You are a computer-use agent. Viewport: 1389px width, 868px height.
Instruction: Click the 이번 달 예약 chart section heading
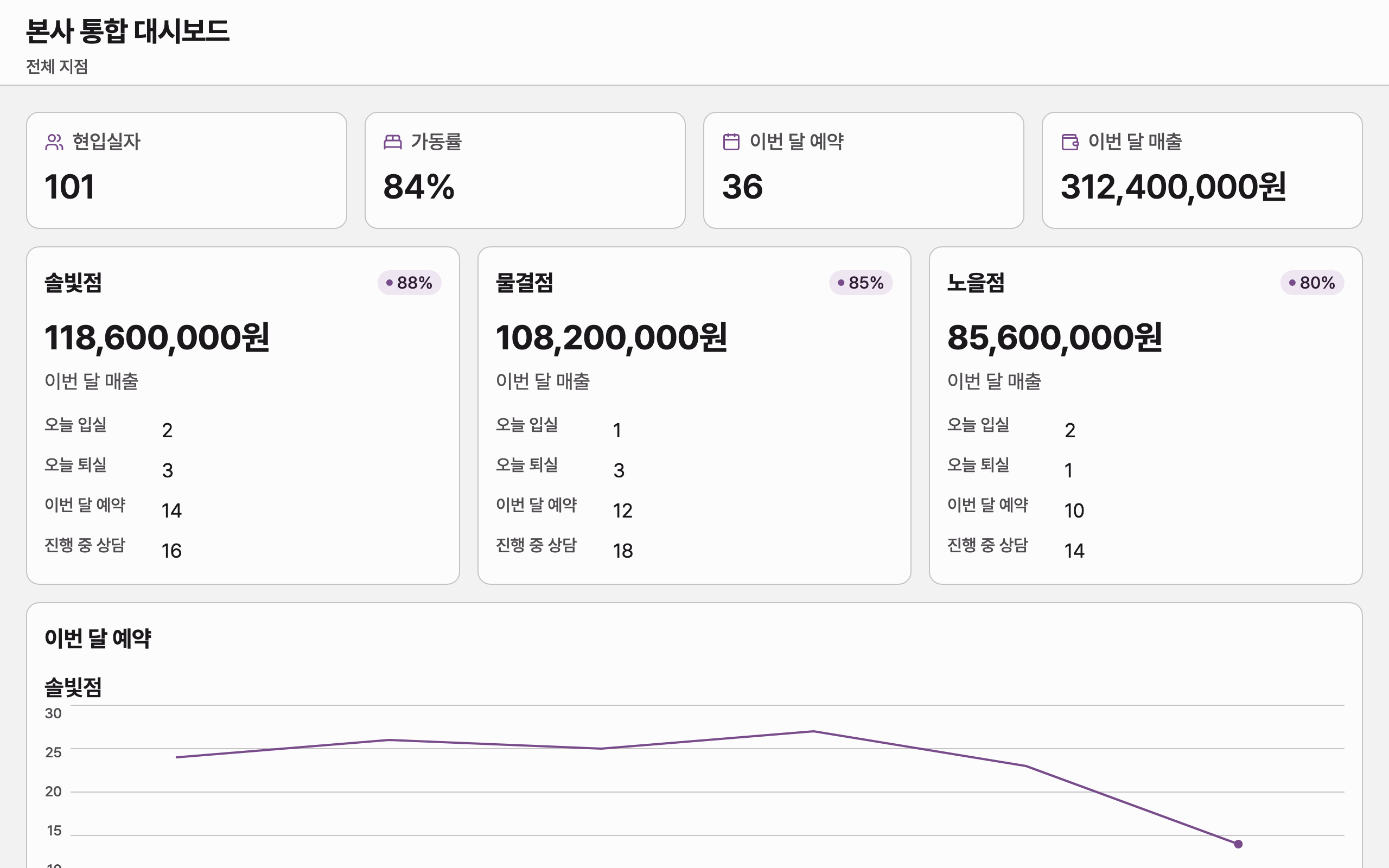[x=98, y=639]
